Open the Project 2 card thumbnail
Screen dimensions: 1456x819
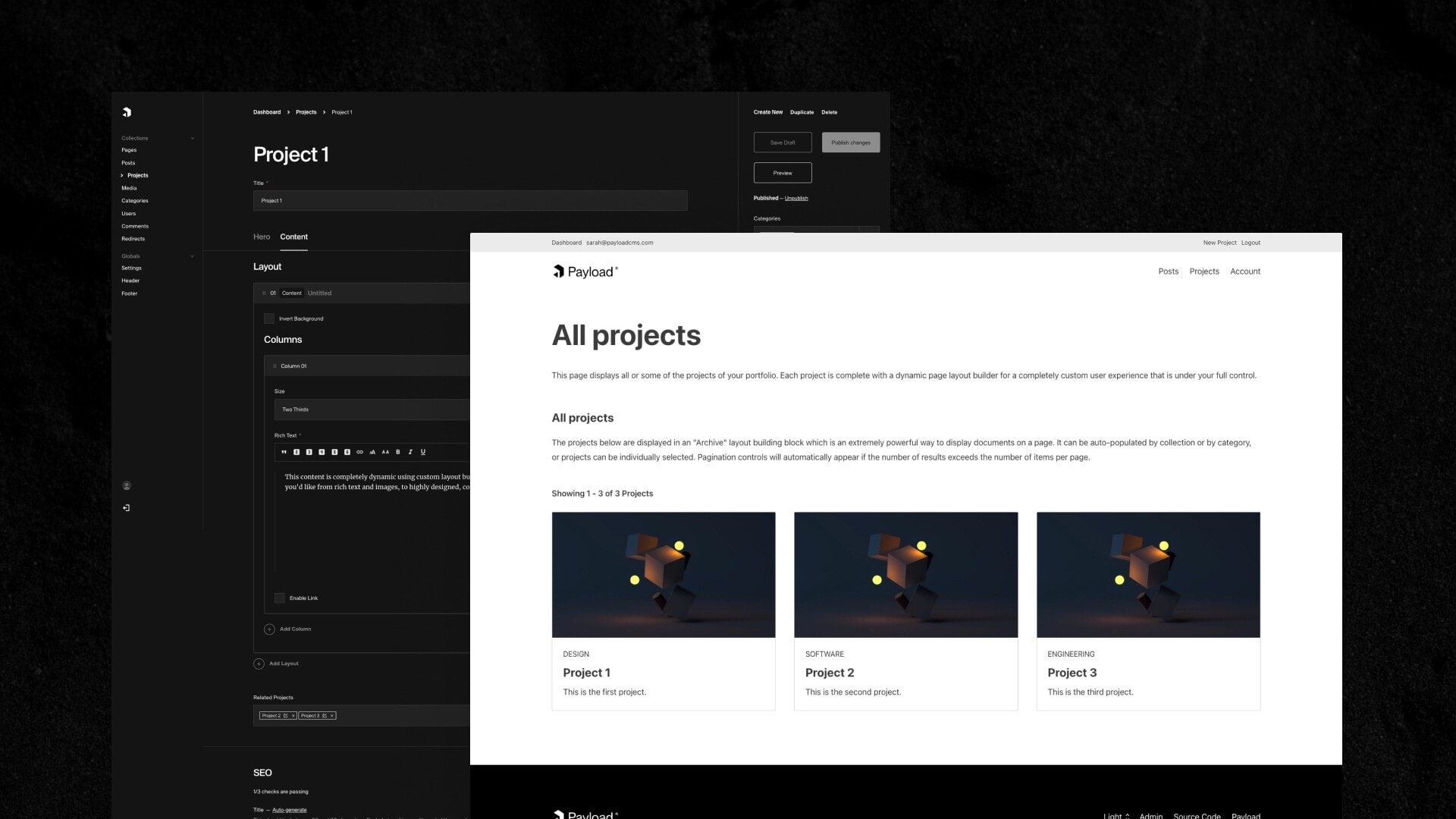[905, 575]
